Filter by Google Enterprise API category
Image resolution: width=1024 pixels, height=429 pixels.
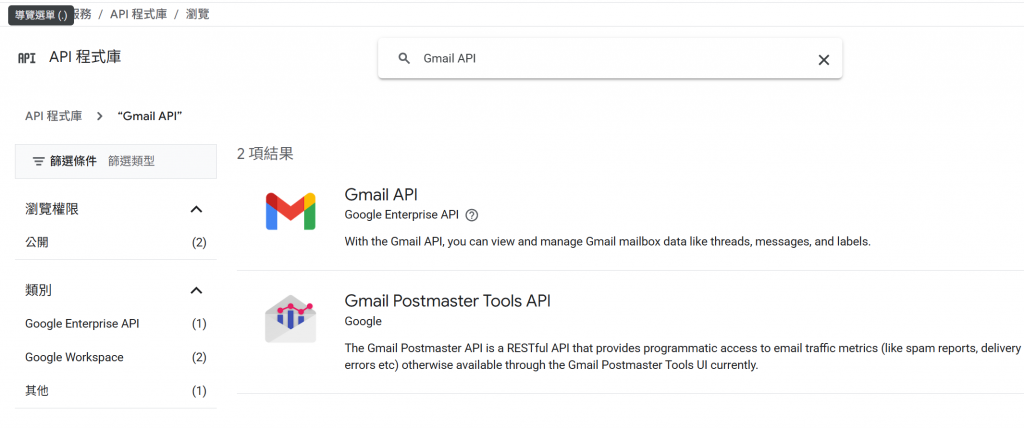coord(82,323)
